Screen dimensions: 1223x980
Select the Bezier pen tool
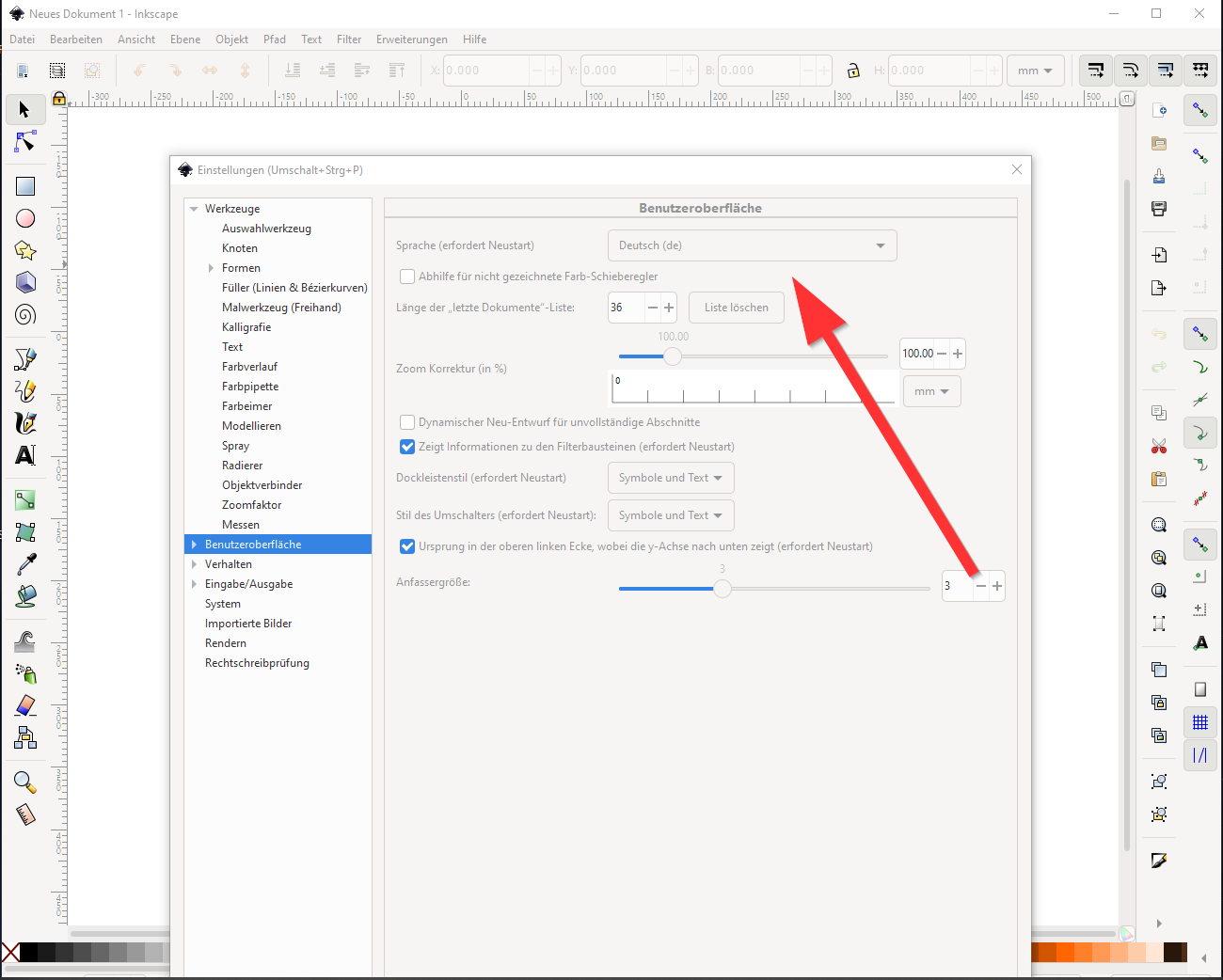(x=24, y=359)
